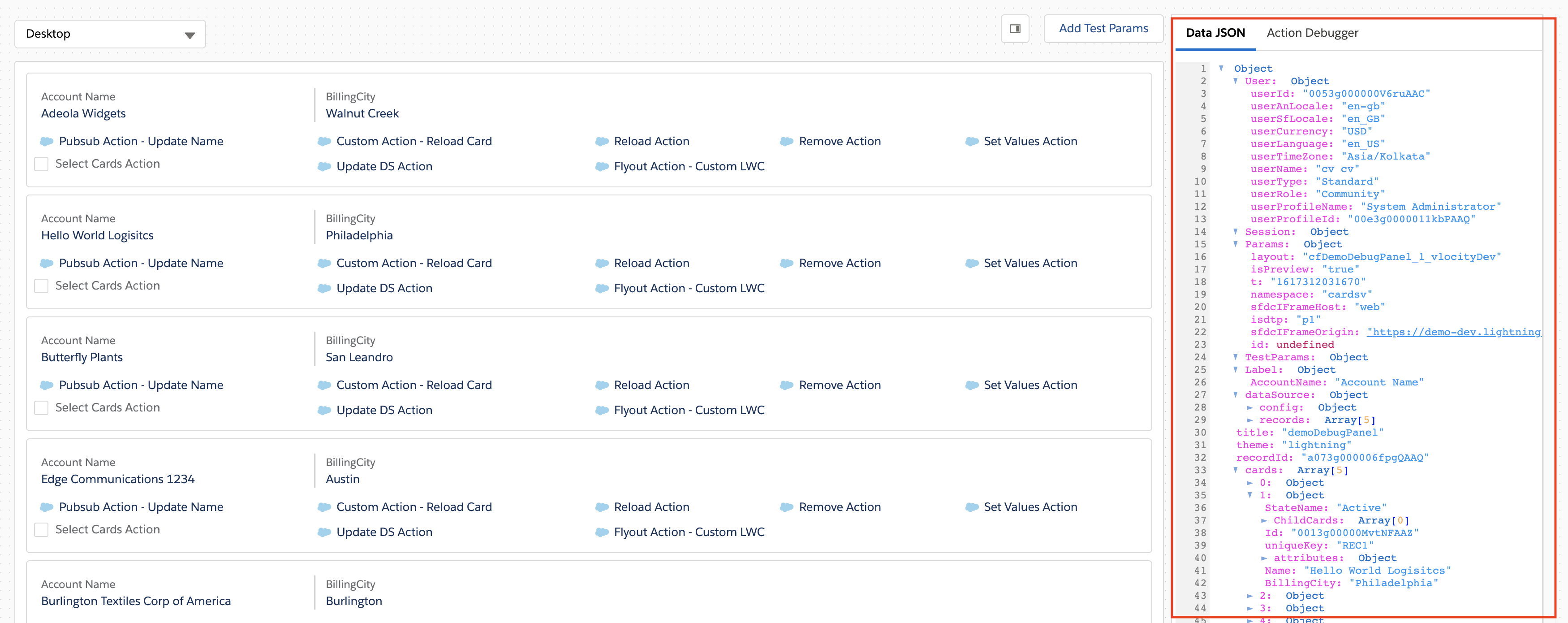Screen dimensions: 1568x623
Task: Click Remove Action in Hello World Logisitcs card
Action: pyautogui.click(x=840, y=263)
